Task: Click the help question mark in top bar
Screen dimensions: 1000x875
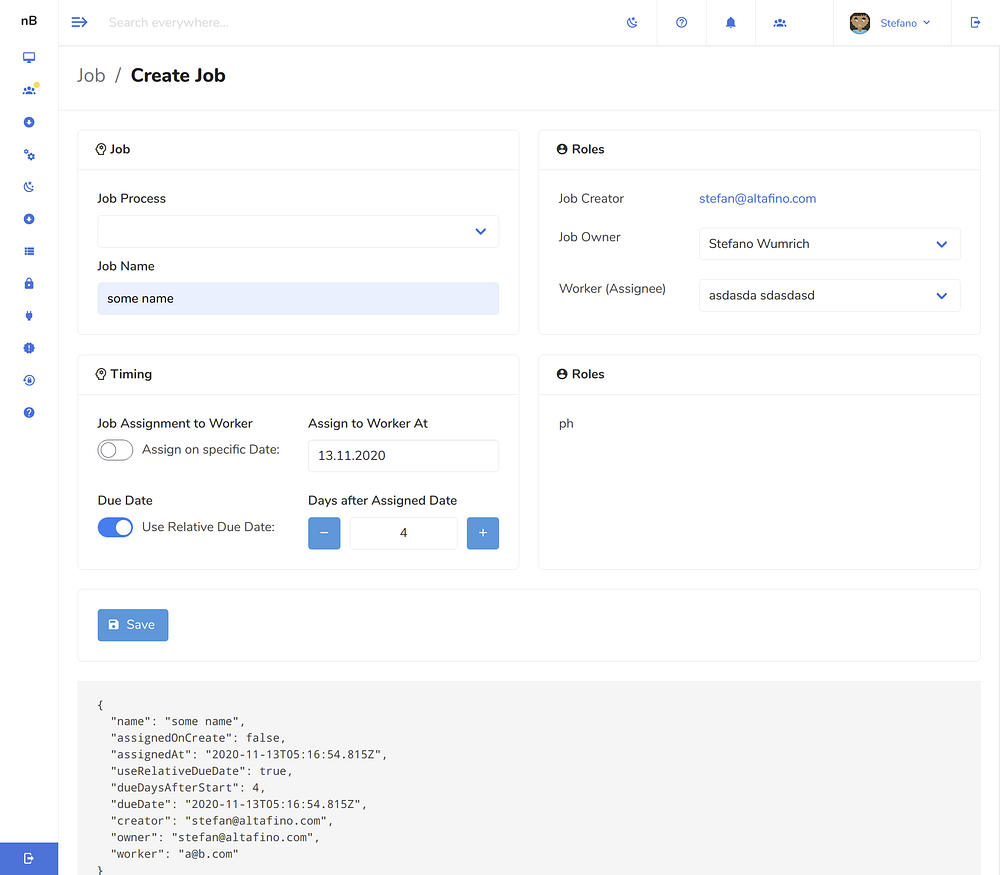Action: point(682,23)
